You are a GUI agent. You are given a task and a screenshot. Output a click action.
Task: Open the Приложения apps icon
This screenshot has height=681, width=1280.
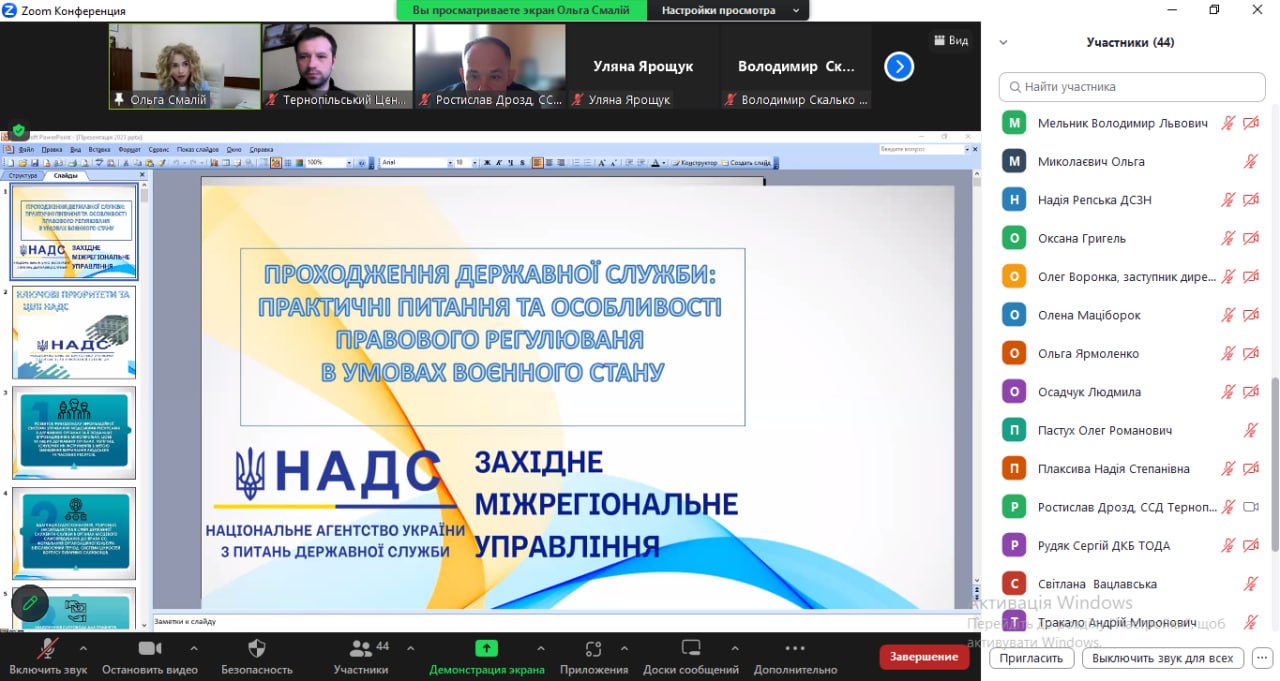[x=594, y=648]
